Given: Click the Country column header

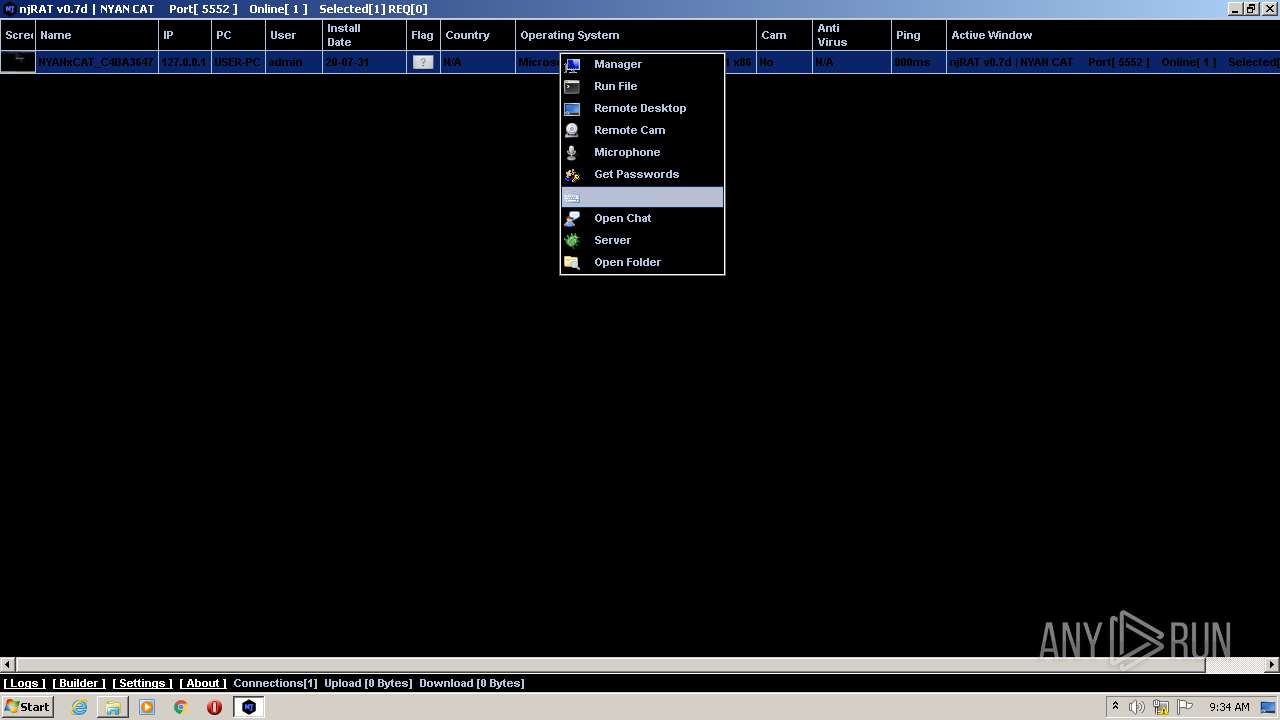Looking at the screenshot, I should tap(478, 35).
